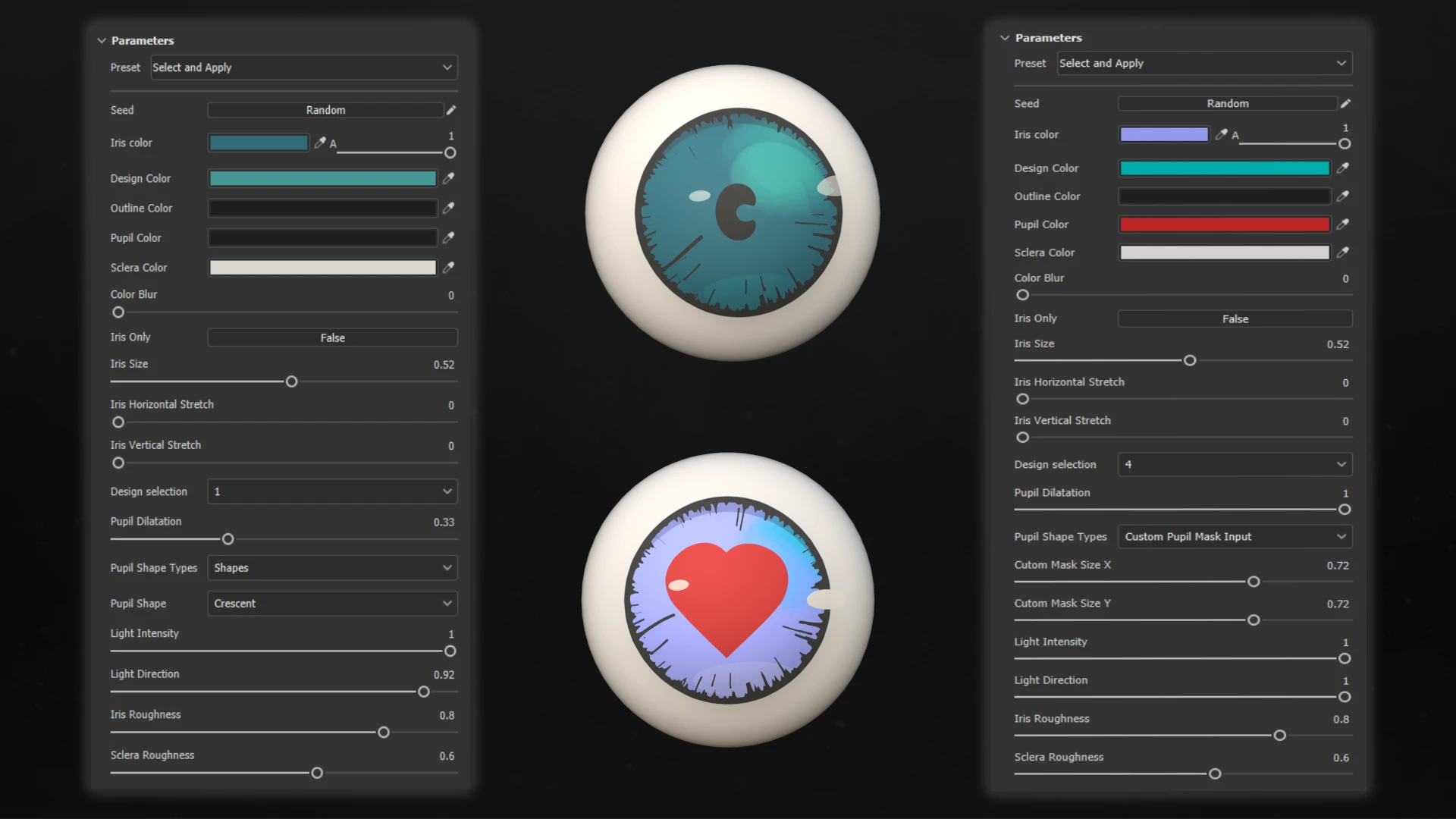Click left Sclera Roughness slider handle
Viewport: 1456px width, 819px height.
(317, 773)
